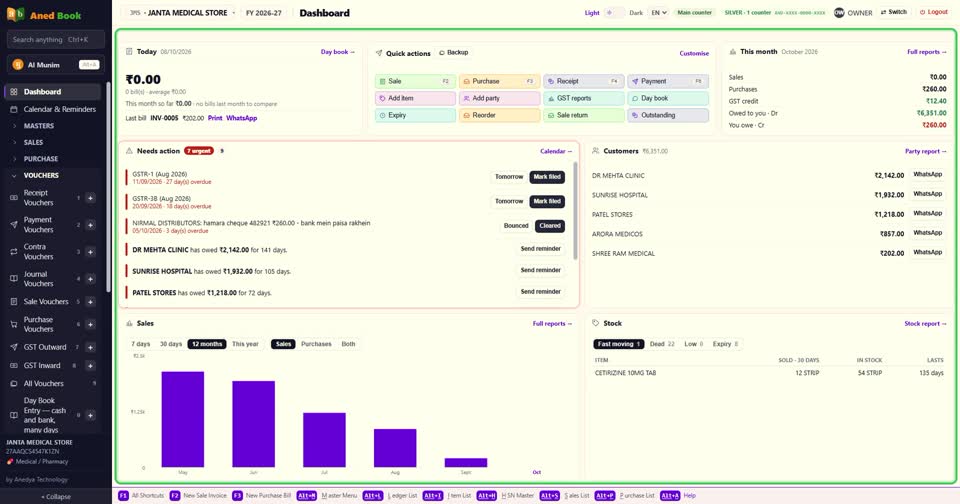Click the This month bar-chart icon
This screenshot has height=504, width=960.
pyautogui.click(x=733, y=52)
